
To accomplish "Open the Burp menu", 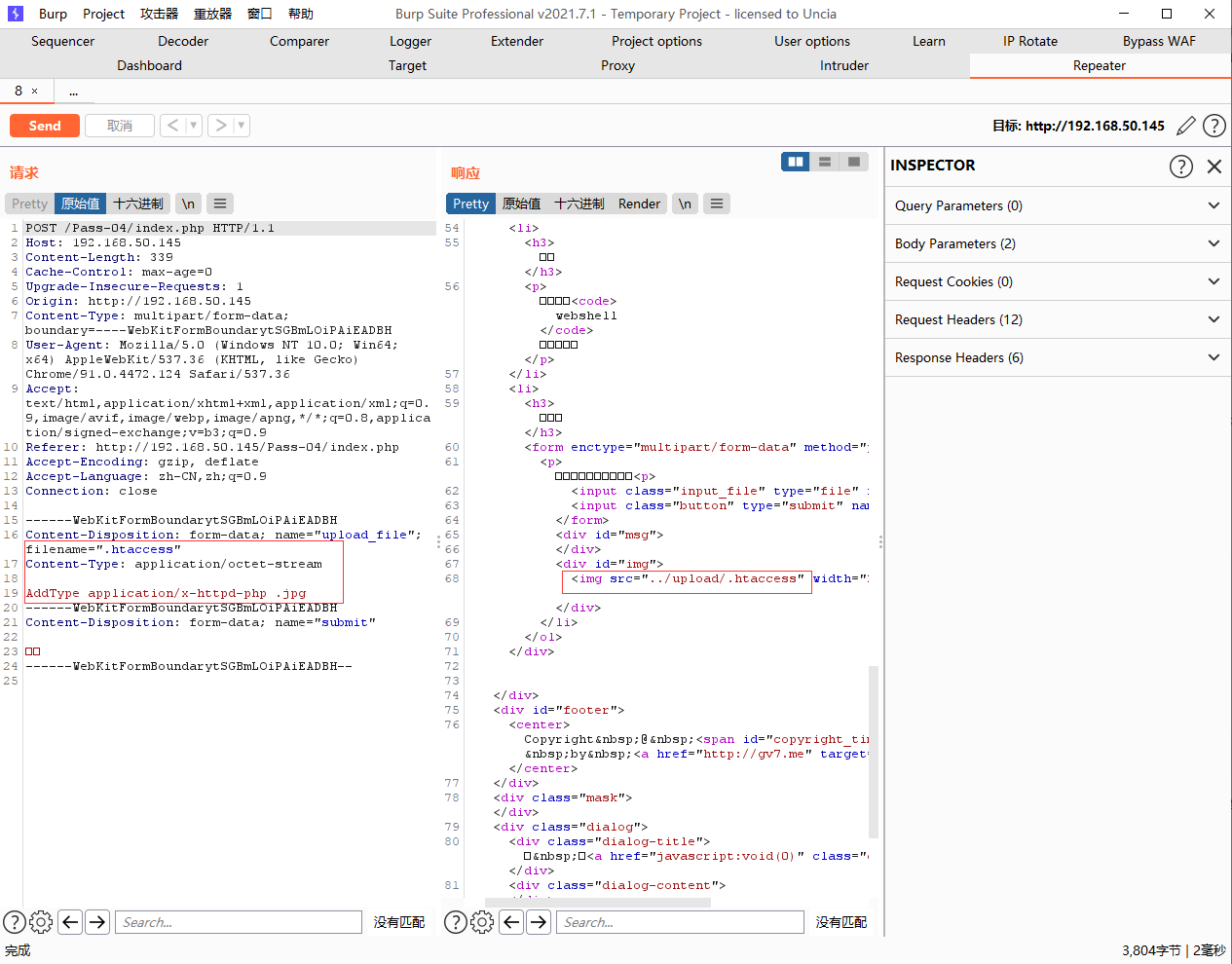I will (54, 14).
